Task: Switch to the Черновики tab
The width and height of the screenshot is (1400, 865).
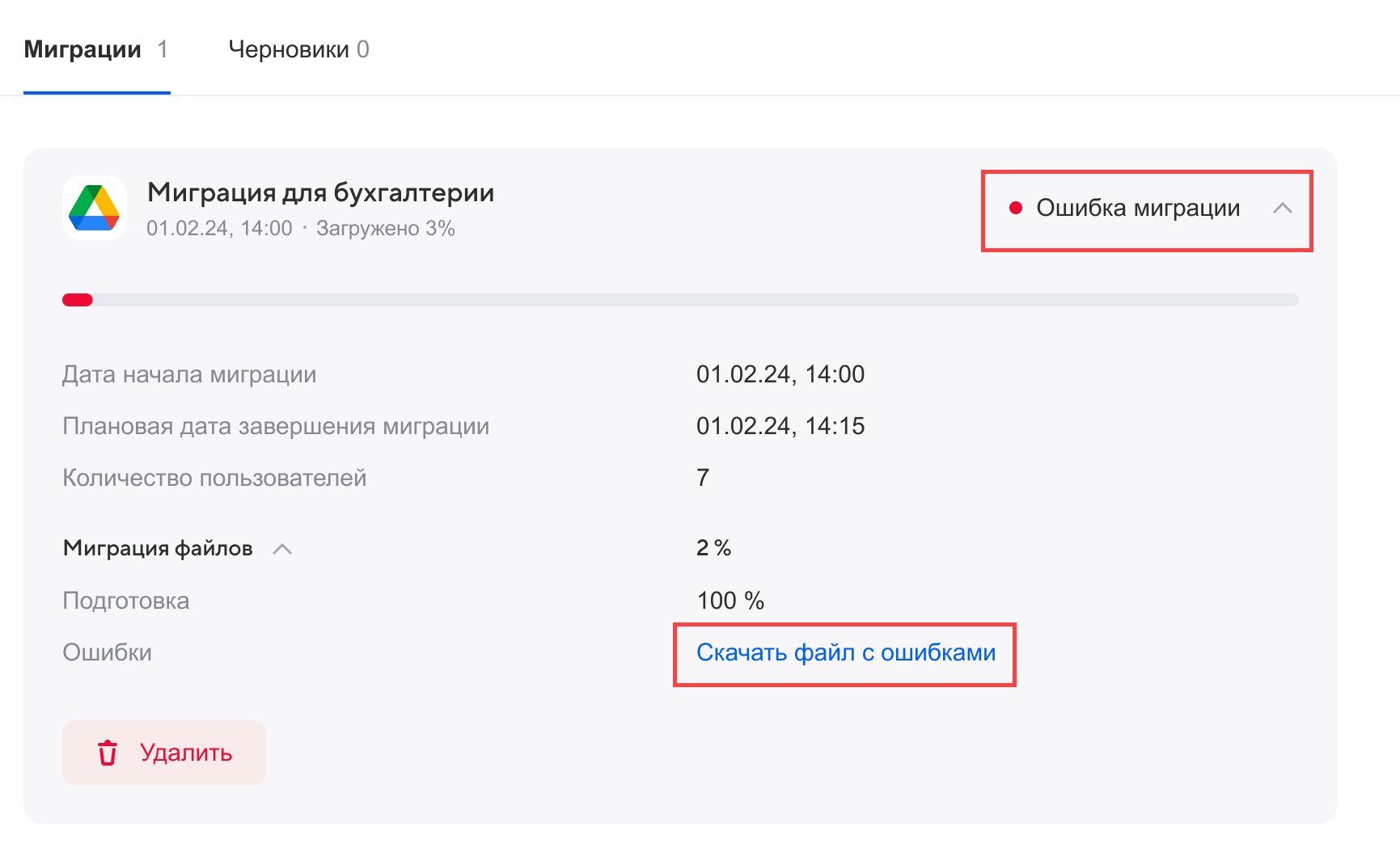Action: point(289,49)
